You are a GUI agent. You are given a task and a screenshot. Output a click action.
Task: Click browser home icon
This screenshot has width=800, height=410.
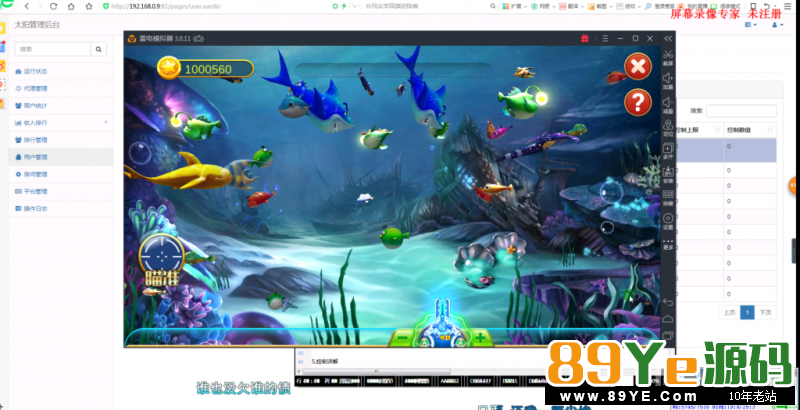pyautogui.click(x=71, y=6)
